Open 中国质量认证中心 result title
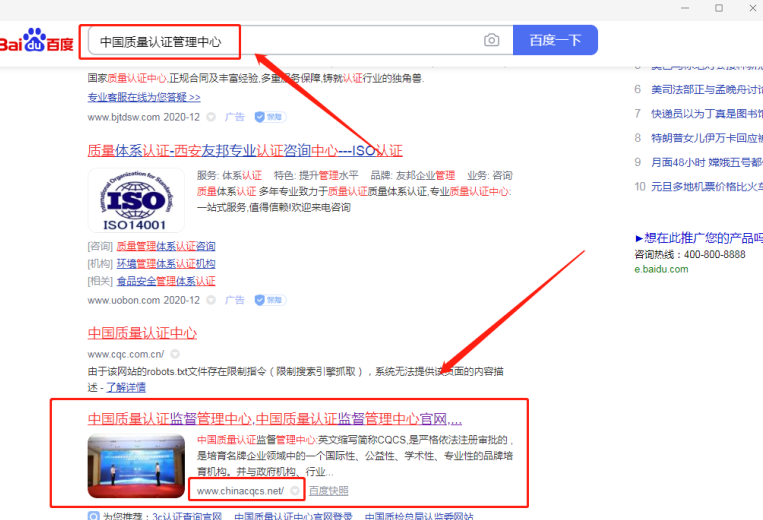 pyautogui.click(x=142, y=333)
